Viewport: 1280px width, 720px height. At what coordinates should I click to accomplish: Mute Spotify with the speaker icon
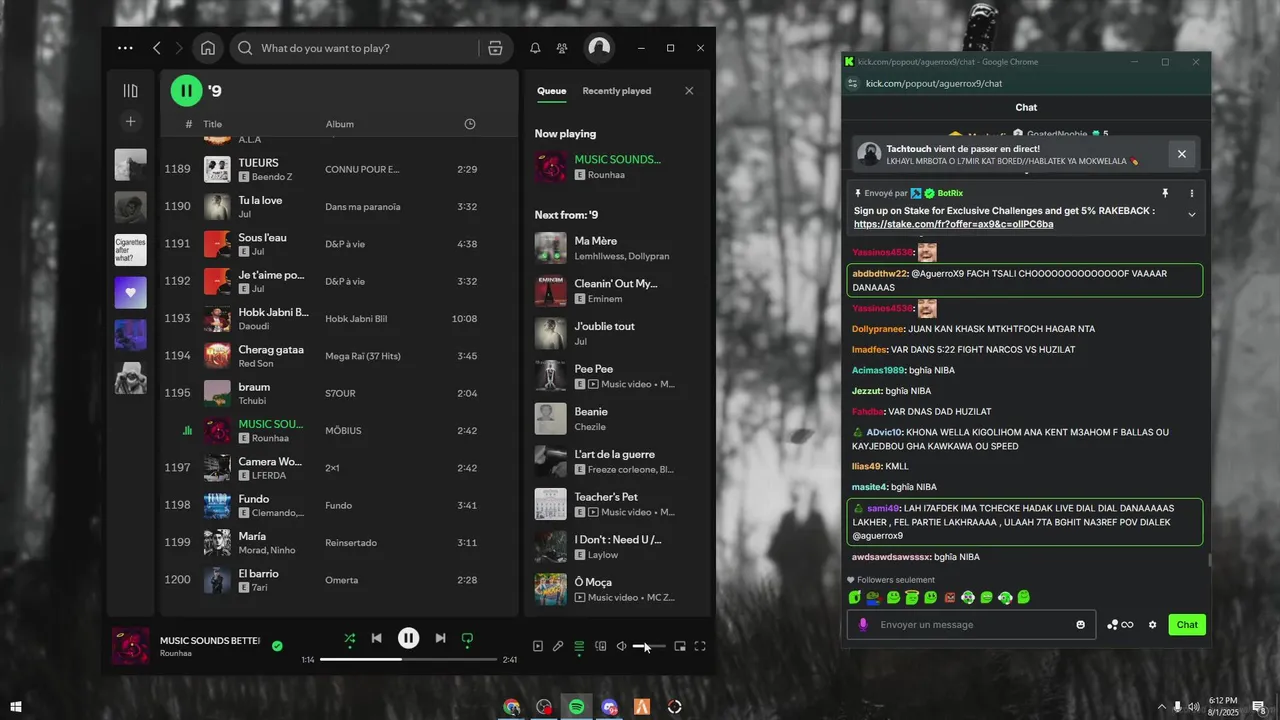[621, 646]
